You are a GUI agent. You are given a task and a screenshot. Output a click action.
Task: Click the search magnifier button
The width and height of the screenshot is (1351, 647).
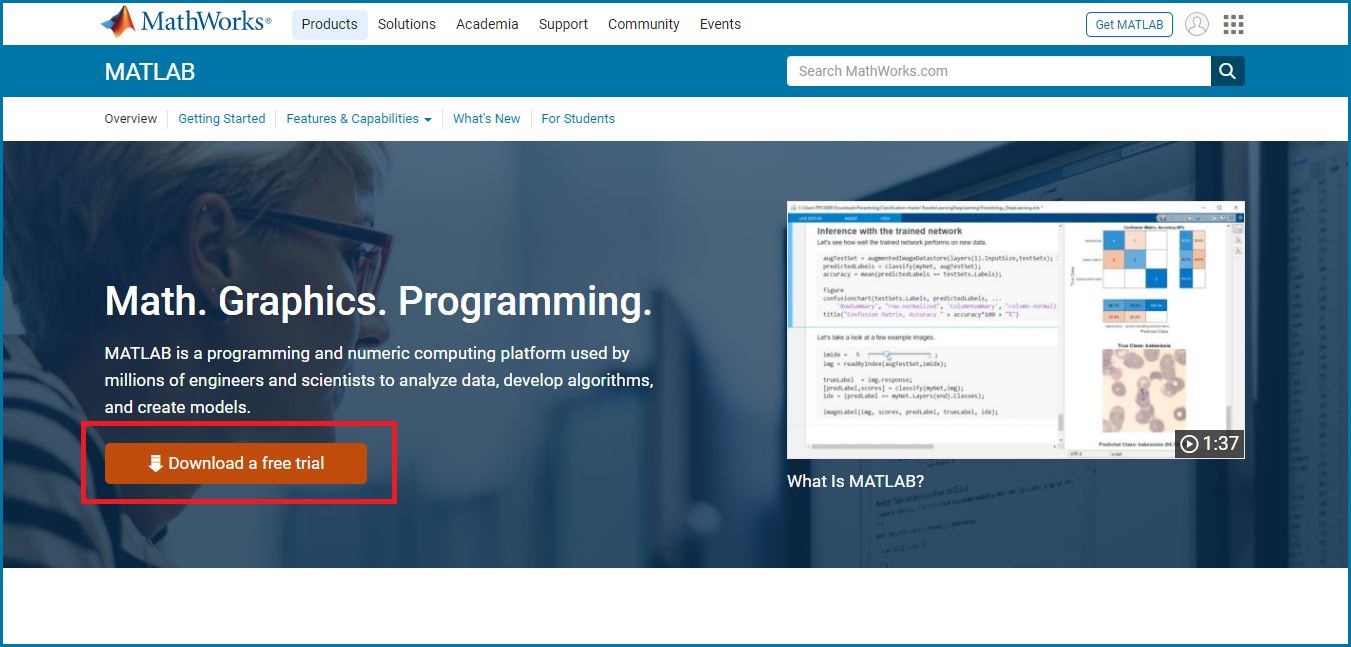tap(1228, 71)
